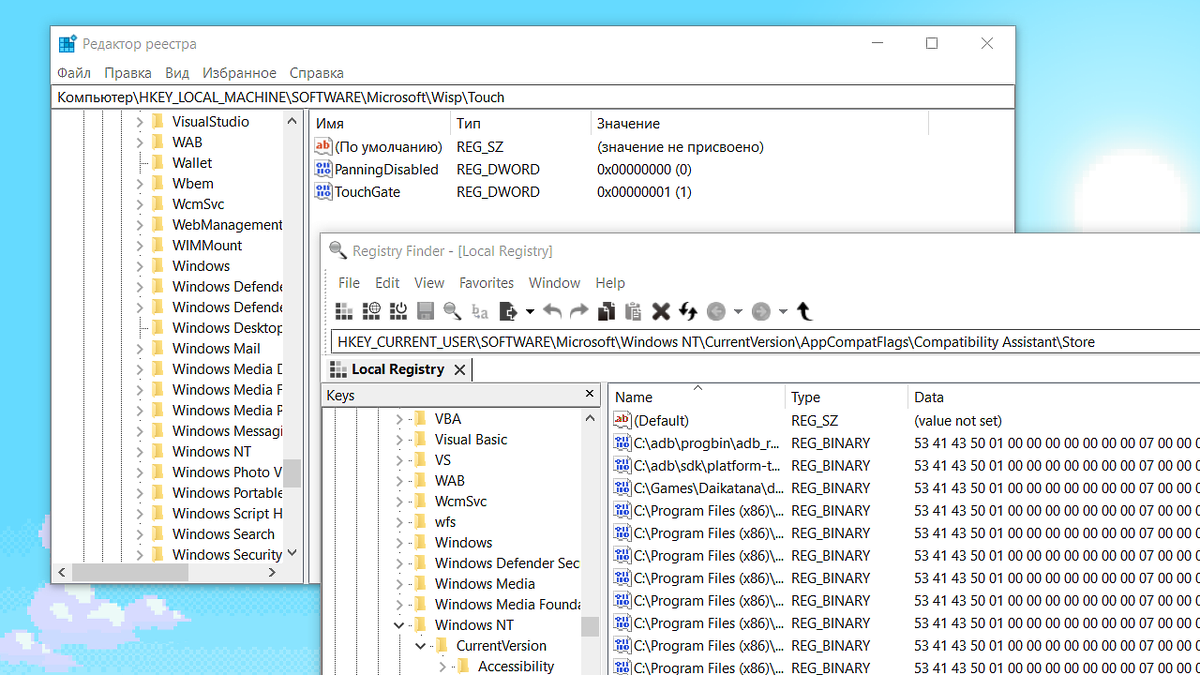Click the VisualStudio folder icon in Редактор реестра
This screenshot has height=675, width=1200.
coord(158,121)
